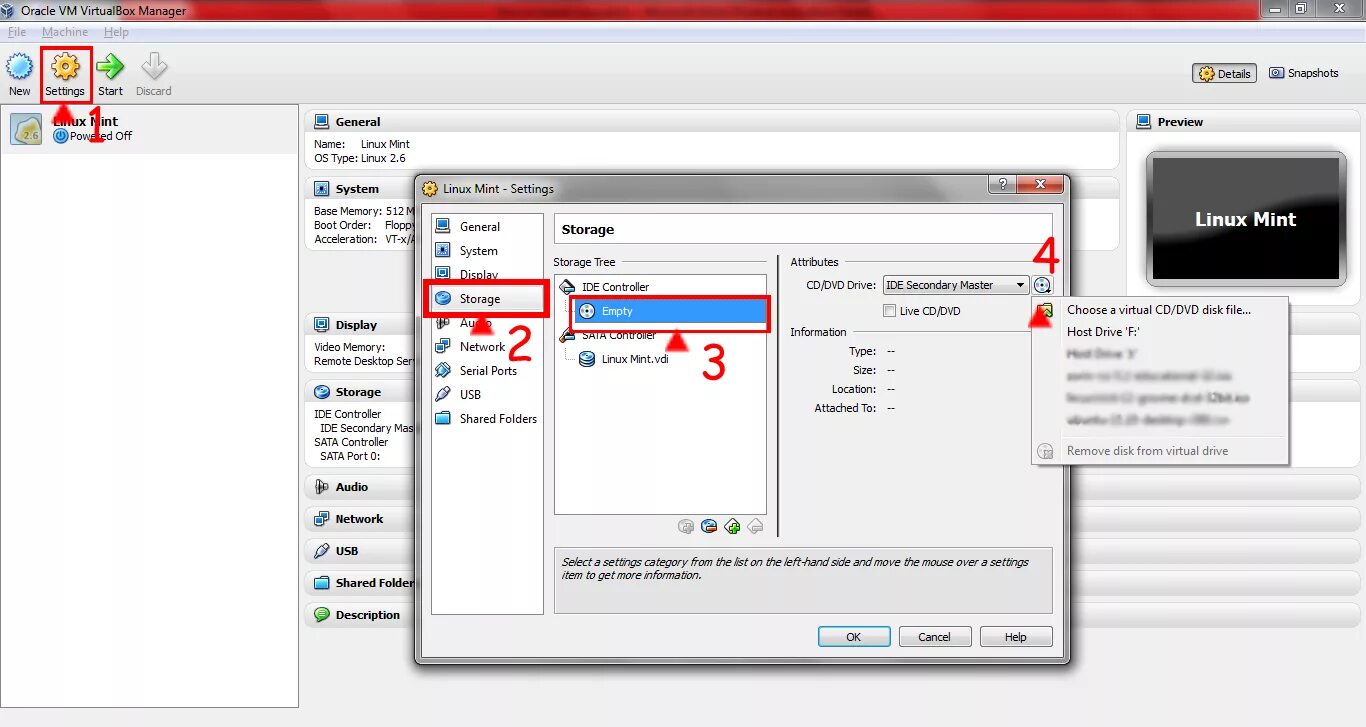Select Linux Mint.vdi disk in Storage Tree
The image size is (1366, 727).
tap(634, 359)
